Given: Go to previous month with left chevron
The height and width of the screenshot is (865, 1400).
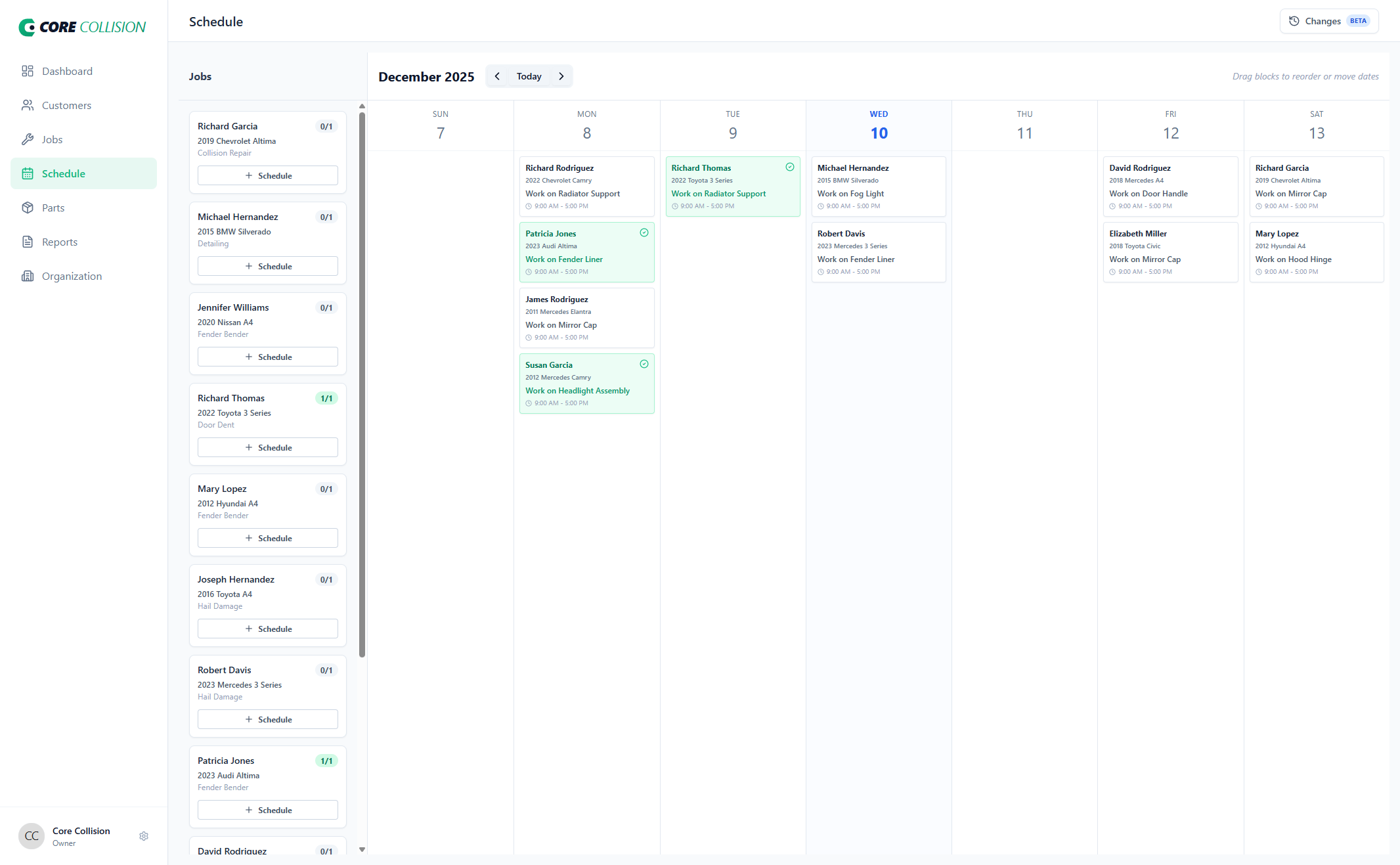Looking at the screenshot, I should 497,76.
